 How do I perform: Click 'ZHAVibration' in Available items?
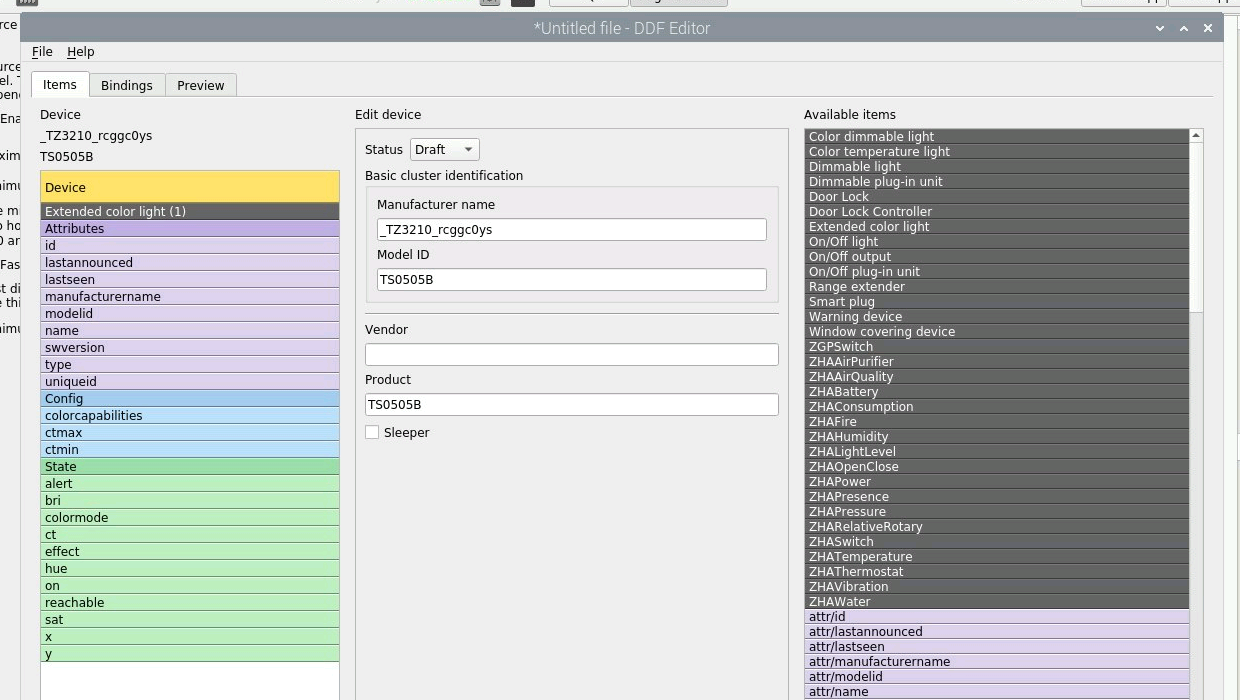[997, 587]
